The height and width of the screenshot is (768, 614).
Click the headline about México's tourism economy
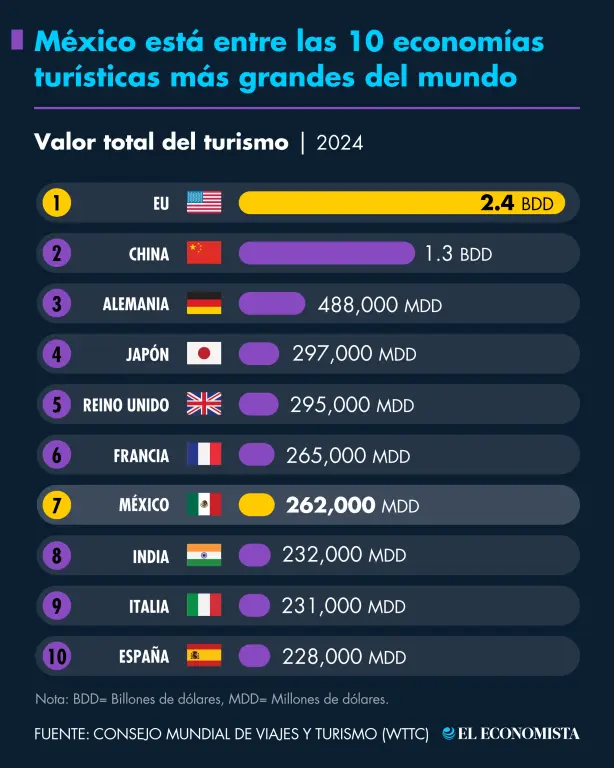pos(290,59)
